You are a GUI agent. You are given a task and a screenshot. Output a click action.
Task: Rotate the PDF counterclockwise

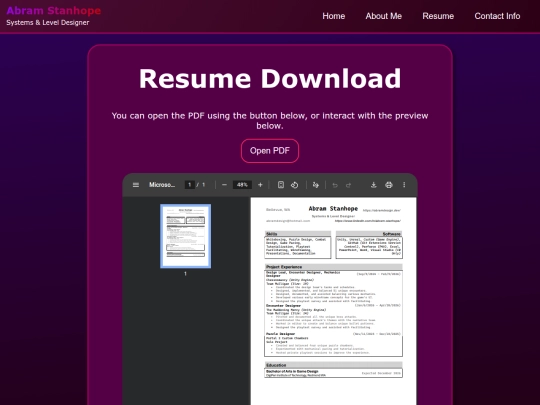[294, 185]
